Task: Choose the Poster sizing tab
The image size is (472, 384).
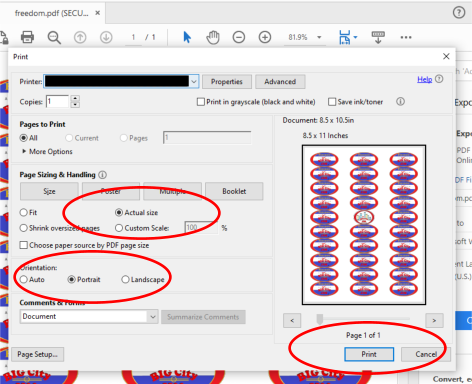Action: point(111,191)
